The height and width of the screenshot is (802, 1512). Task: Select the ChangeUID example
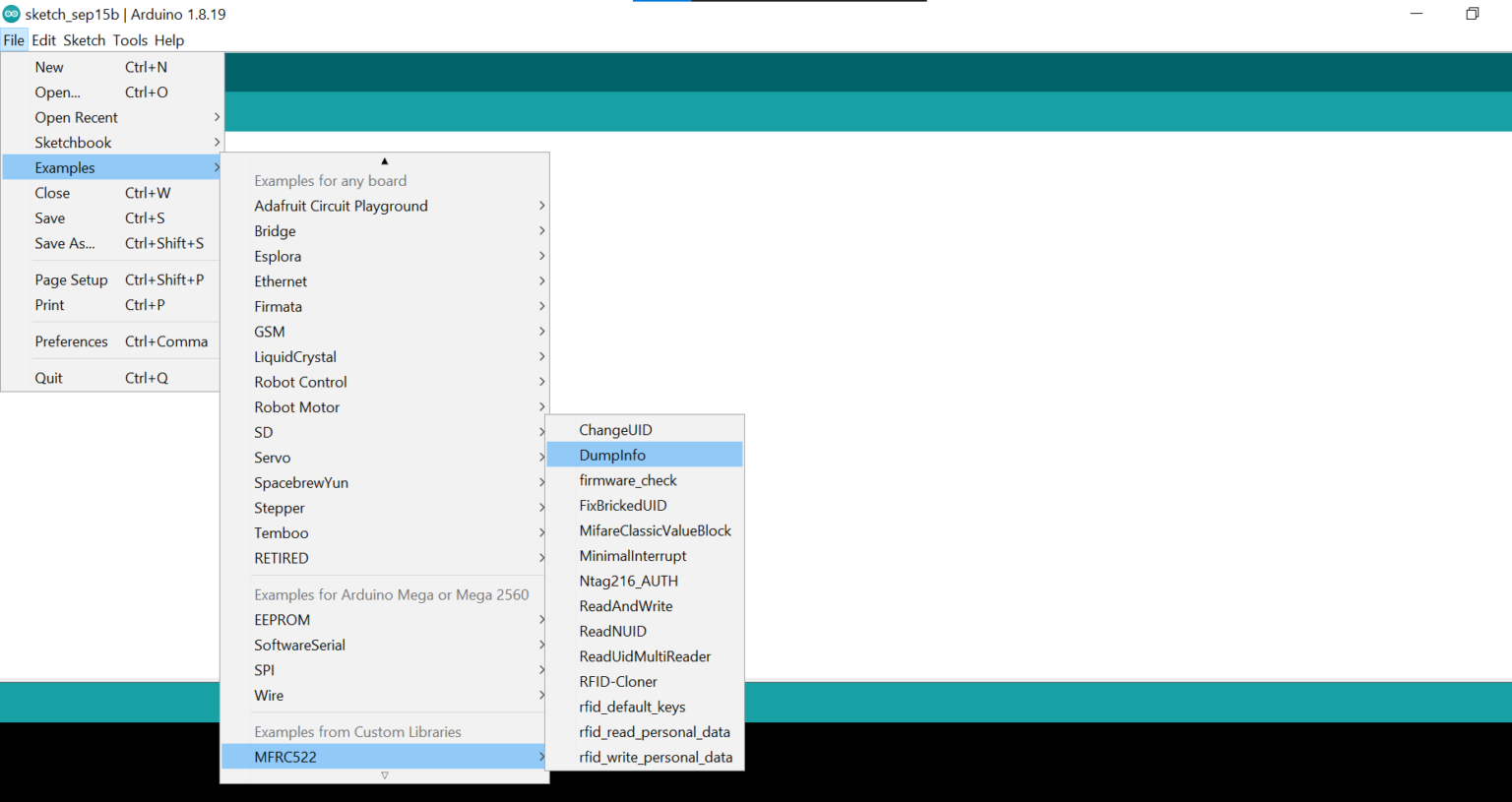click(615, 430)
